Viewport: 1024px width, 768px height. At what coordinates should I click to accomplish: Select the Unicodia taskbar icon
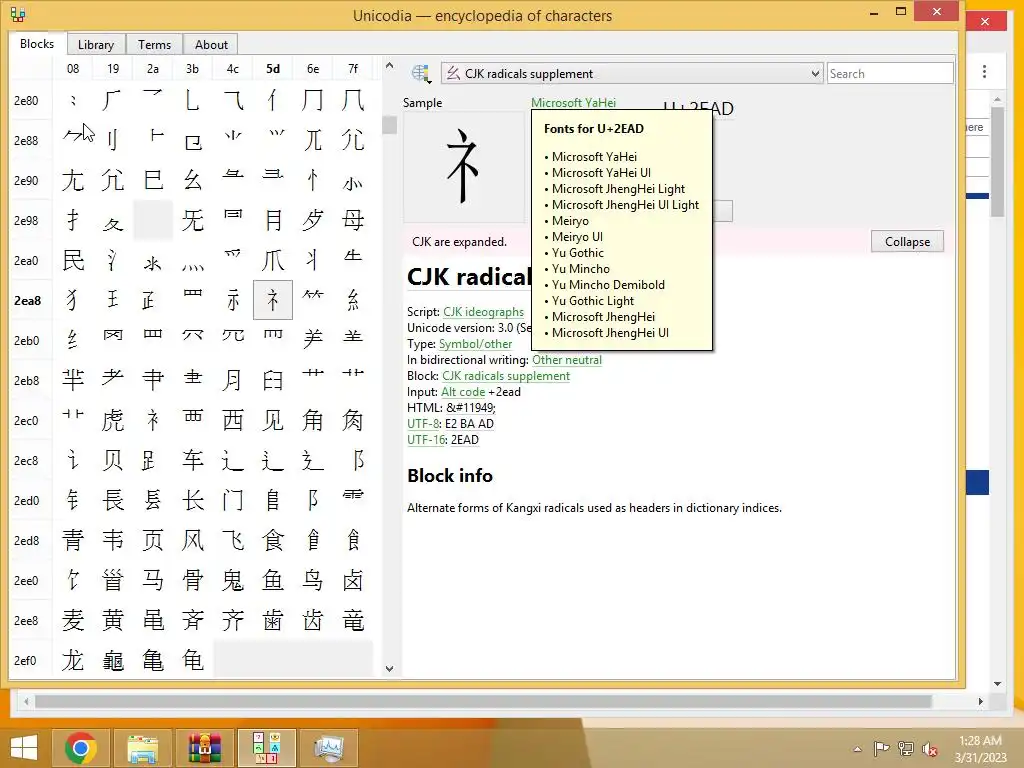(x=266, y=748)
